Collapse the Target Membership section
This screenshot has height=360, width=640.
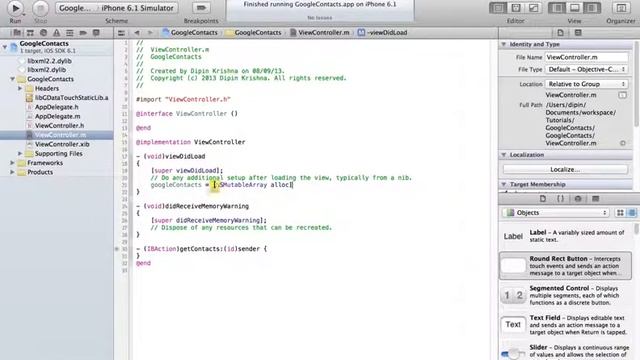504,184
